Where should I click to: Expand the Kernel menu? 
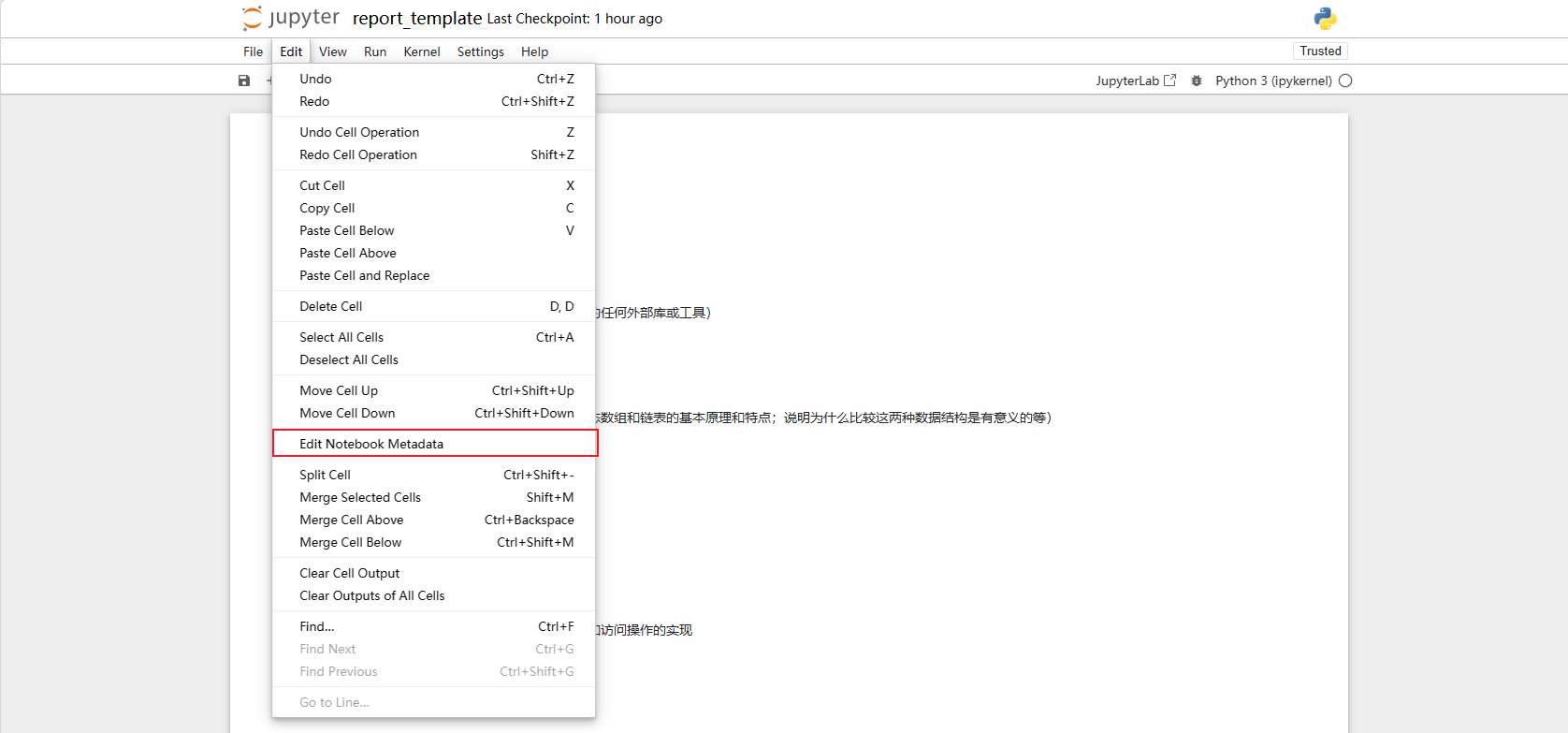pos(421,51)
